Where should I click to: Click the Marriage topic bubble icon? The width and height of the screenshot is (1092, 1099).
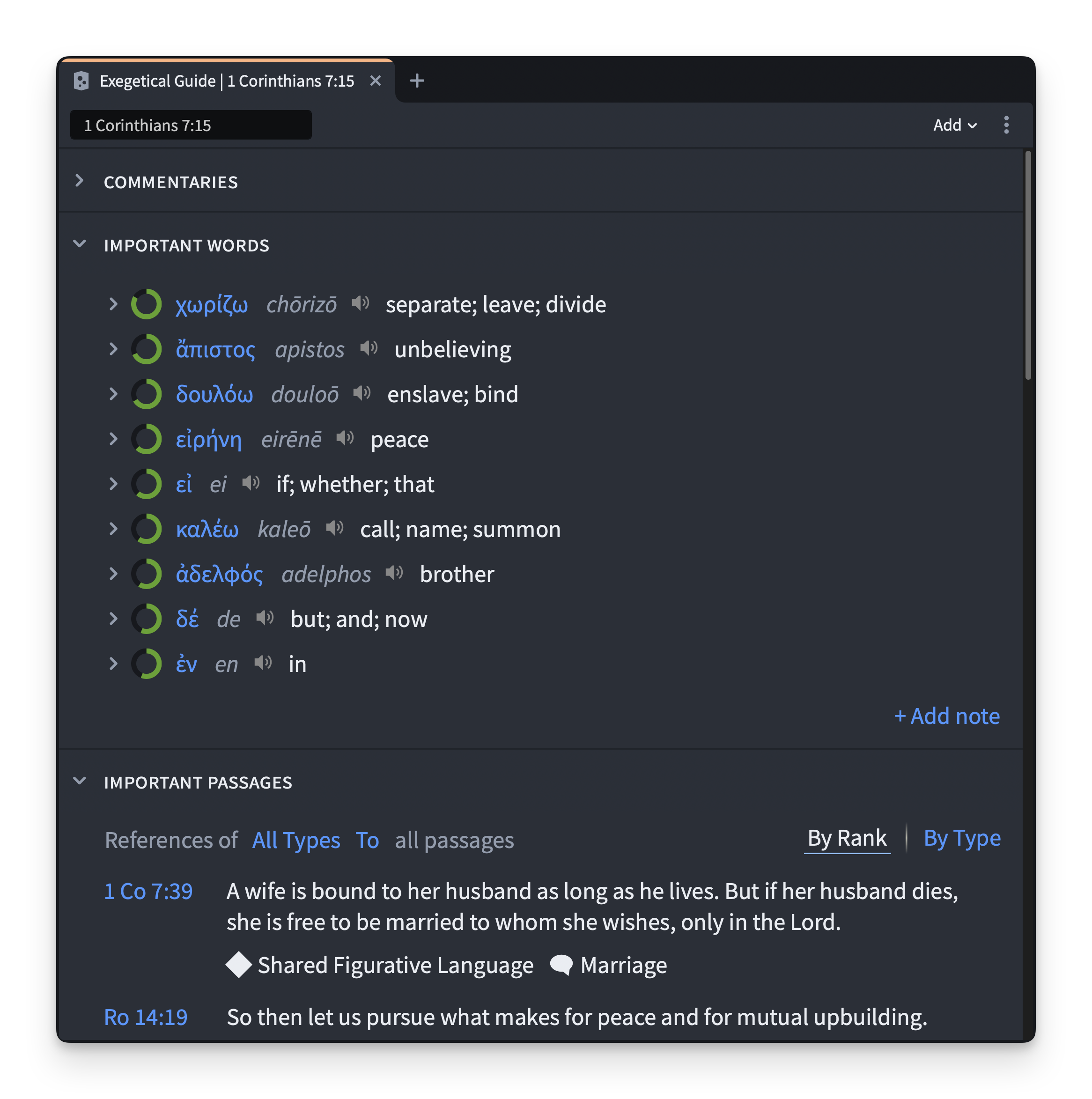[561, 966]
